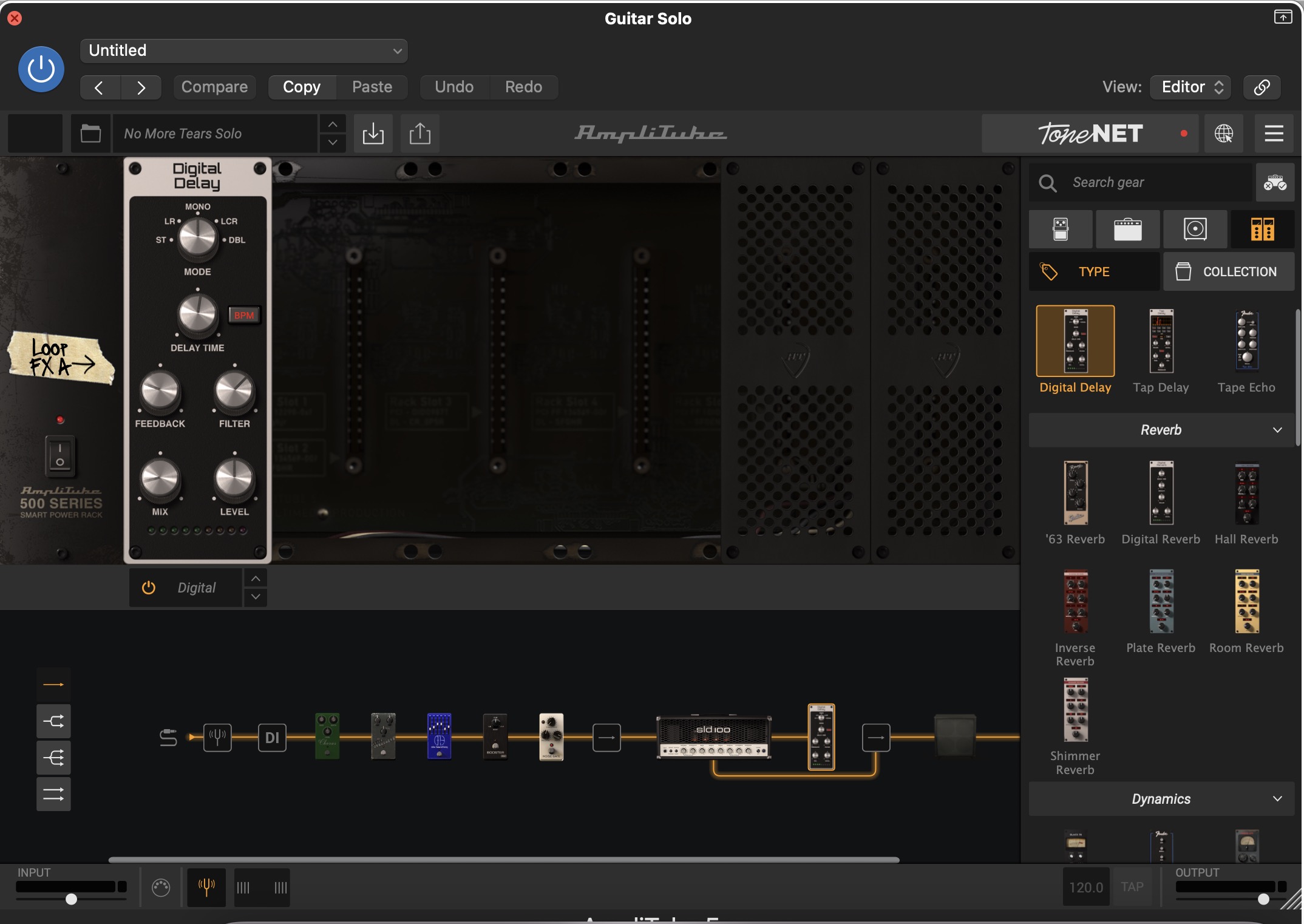Select the amplifier gear category
1304x924 pixels.
[x=1127, y=229]
